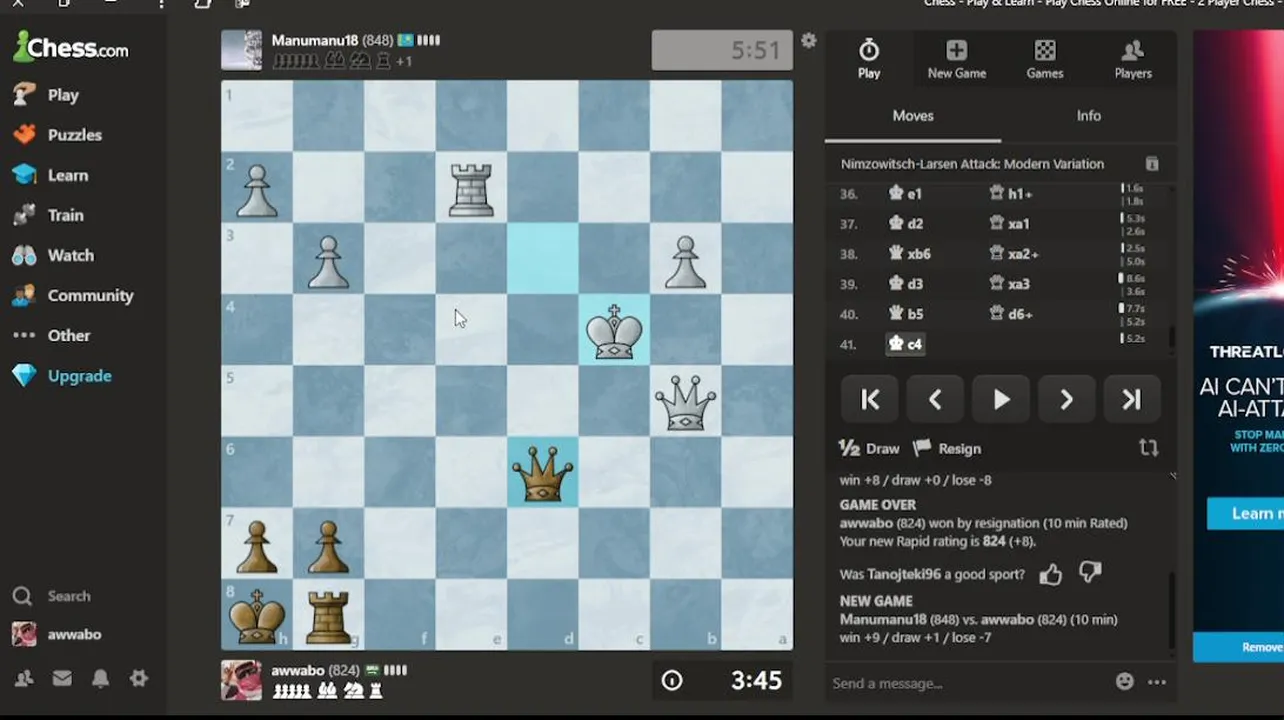Image resolution: width=1284 pixels, height=720 pixels.
Task: Flip the board with the arrows icon
Action: point(1148,449)
